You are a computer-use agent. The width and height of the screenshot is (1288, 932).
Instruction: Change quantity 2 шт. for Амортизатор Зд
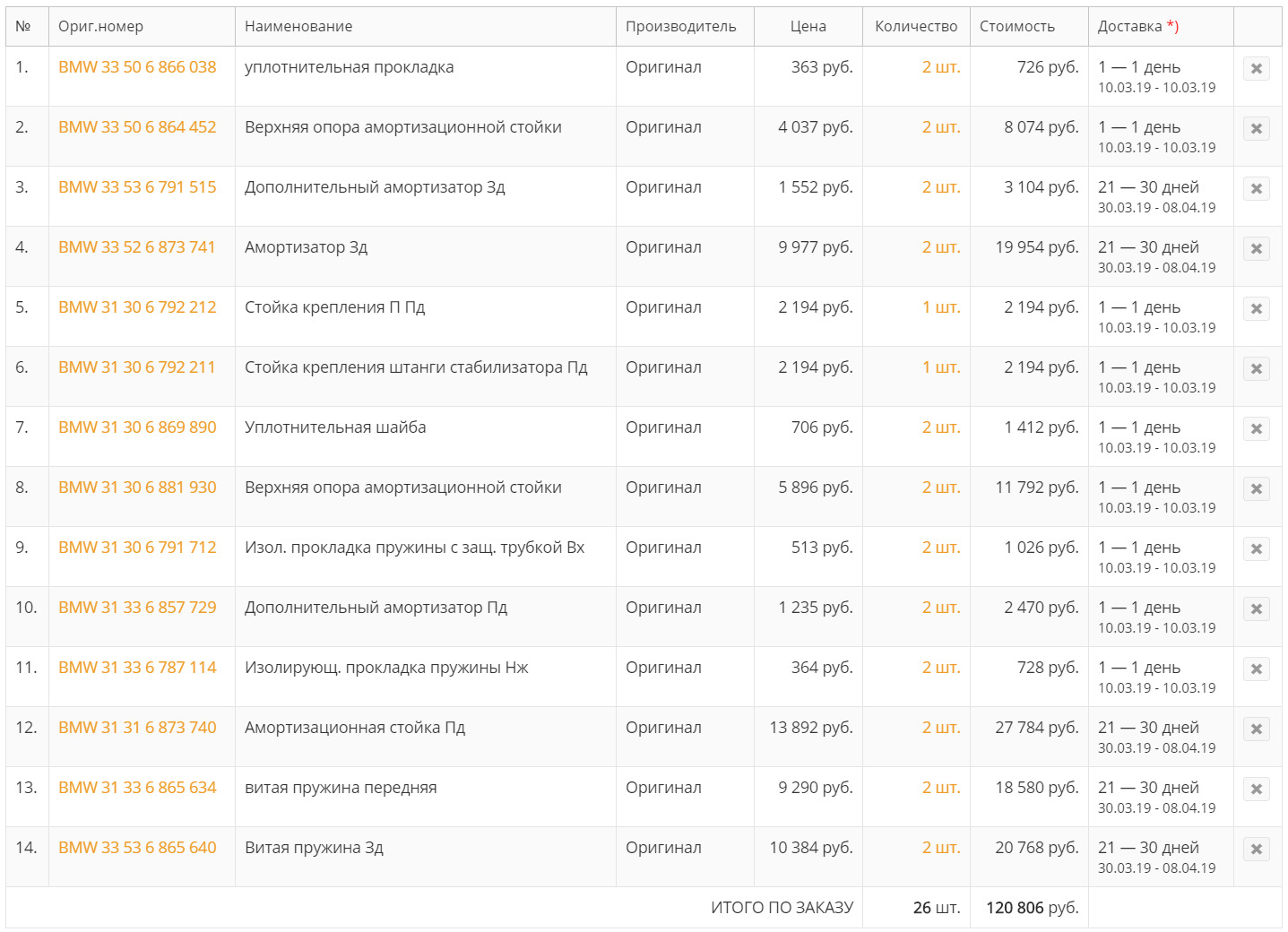pos(940,247)
